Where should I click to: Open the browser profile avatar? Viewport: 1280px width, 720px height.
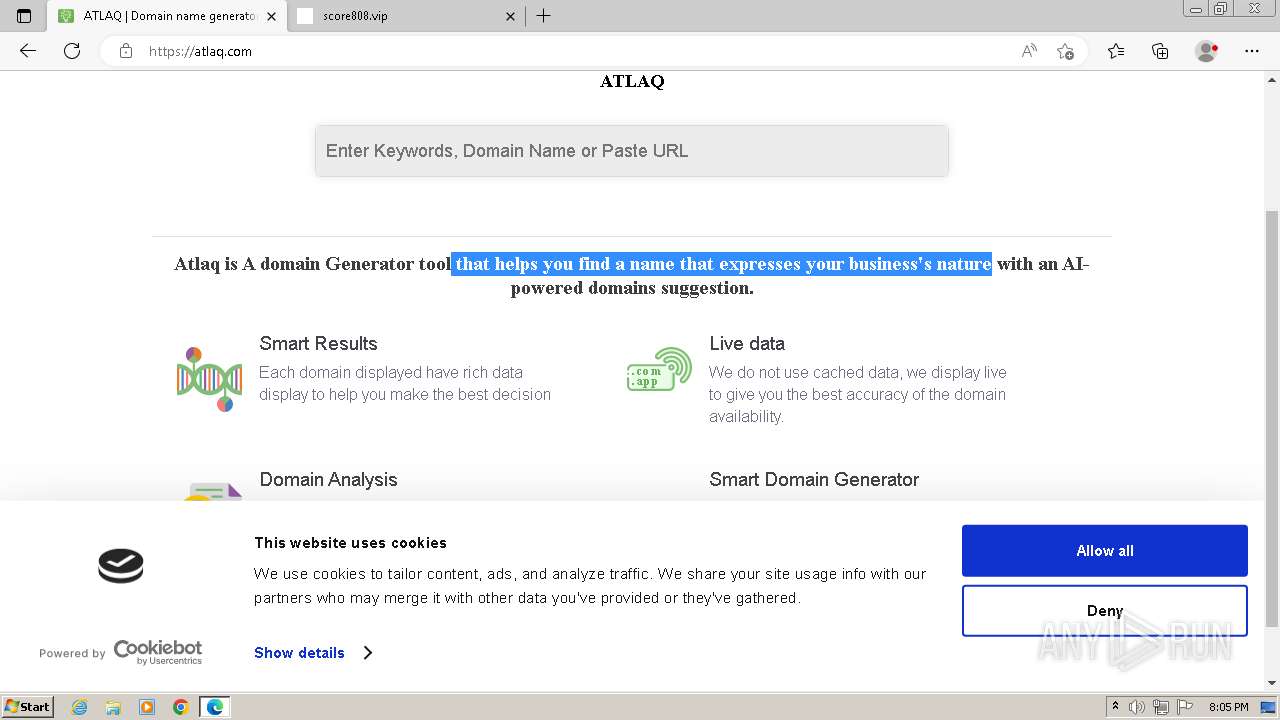1207,51
